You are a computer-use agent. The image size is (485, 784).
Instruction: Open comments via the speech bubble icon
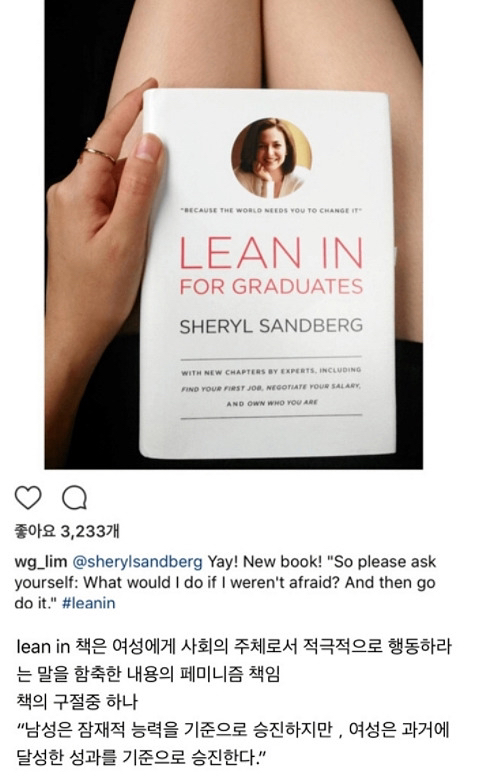pyautogui.click(x=74, y=498)
